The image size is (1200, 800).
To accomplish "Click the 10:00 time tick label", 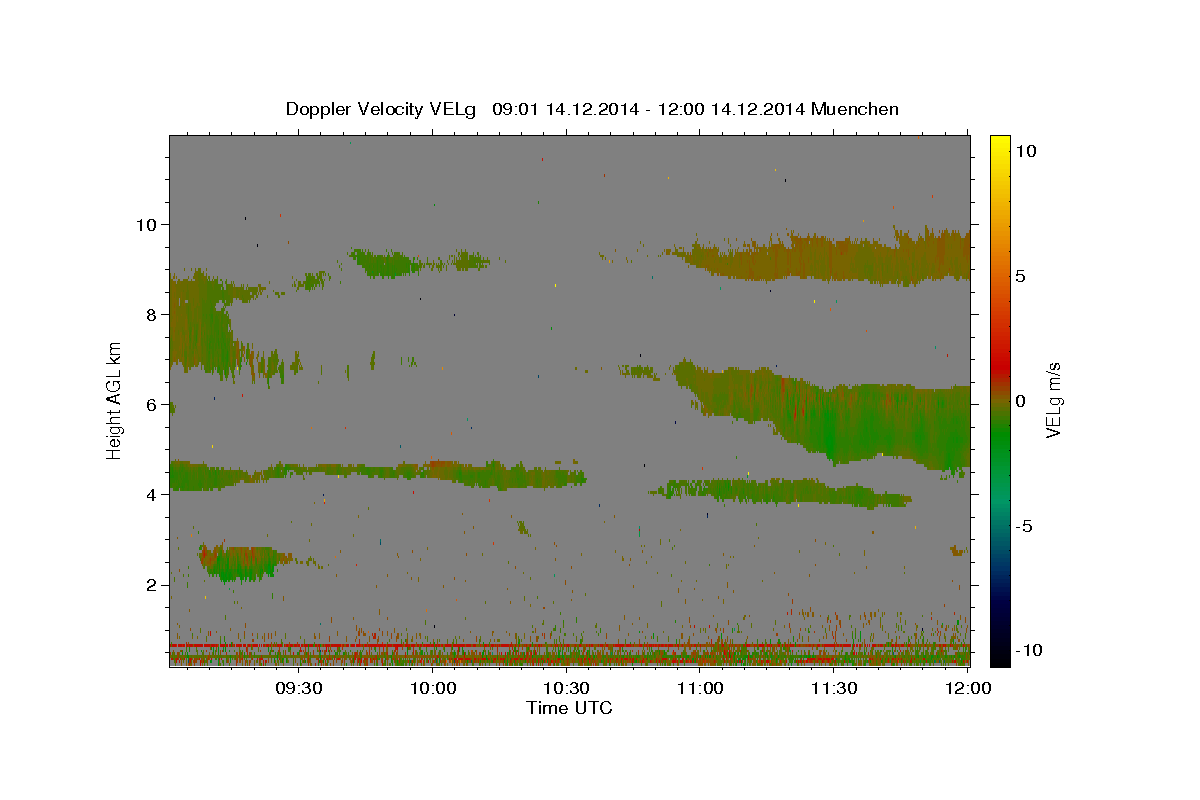I will (433, 689).
